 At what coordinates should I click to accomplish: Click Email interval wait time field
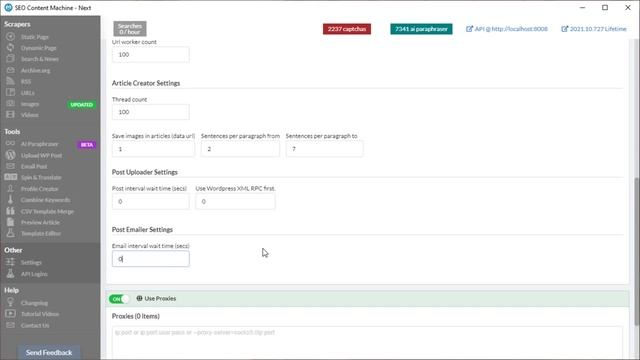click(151, 259)
